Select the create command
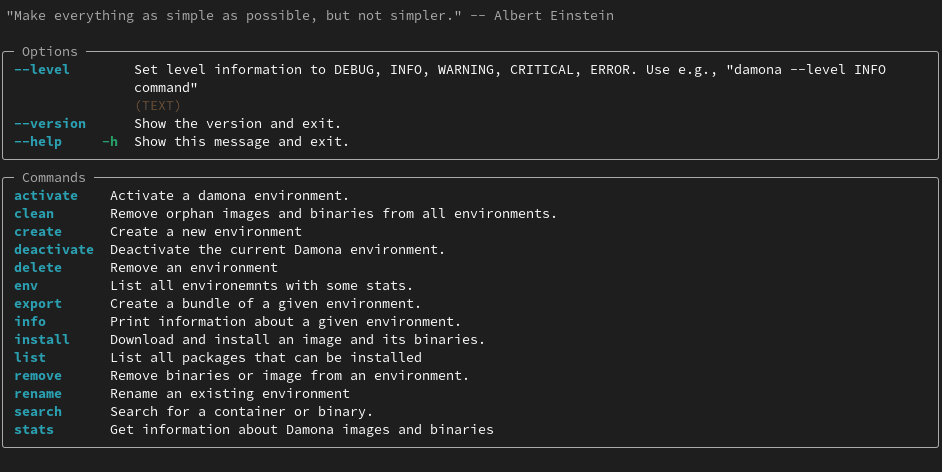This screenshot has height=472, width=942. (x=38, y=232)
